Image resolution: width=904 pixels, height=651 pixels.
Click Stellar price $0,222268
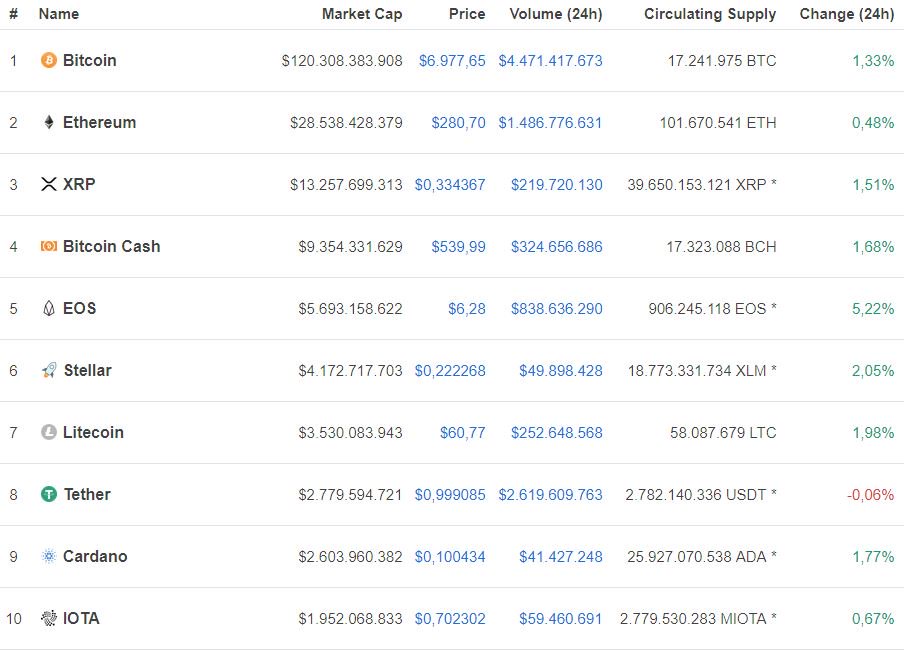(x=450, y=371)
